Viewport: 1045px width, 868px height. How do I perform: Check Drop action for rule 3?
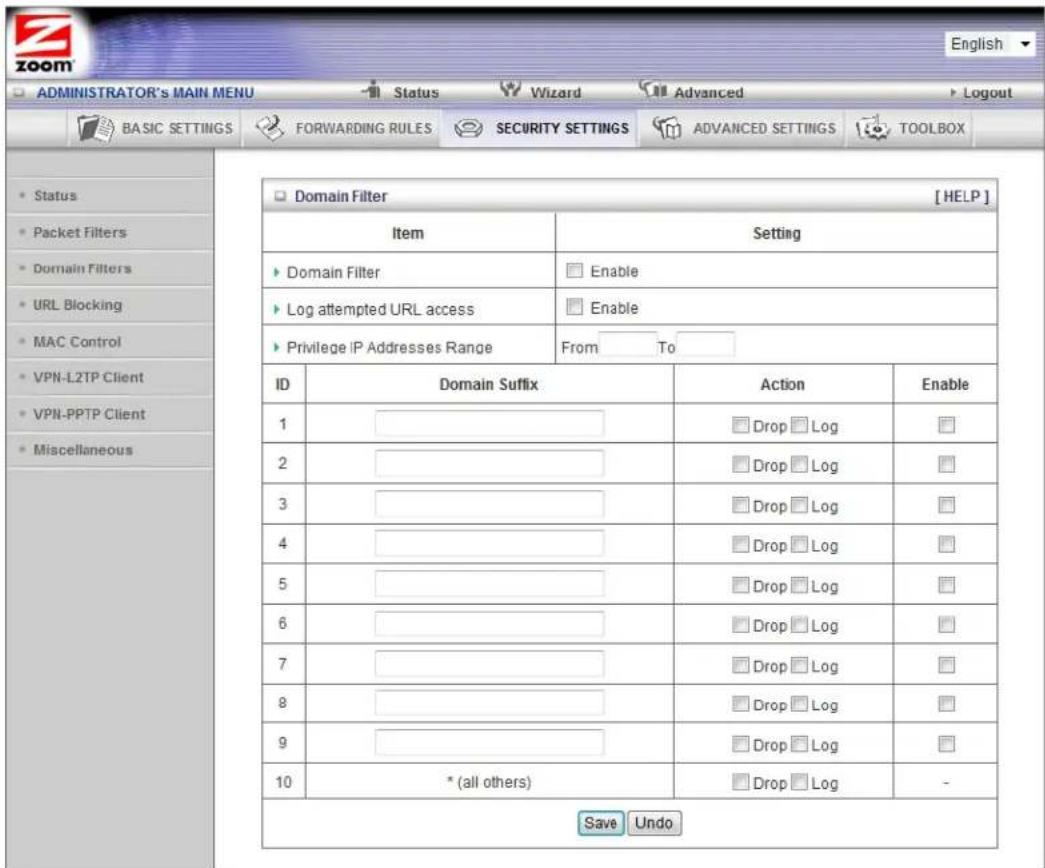[740, 505]
